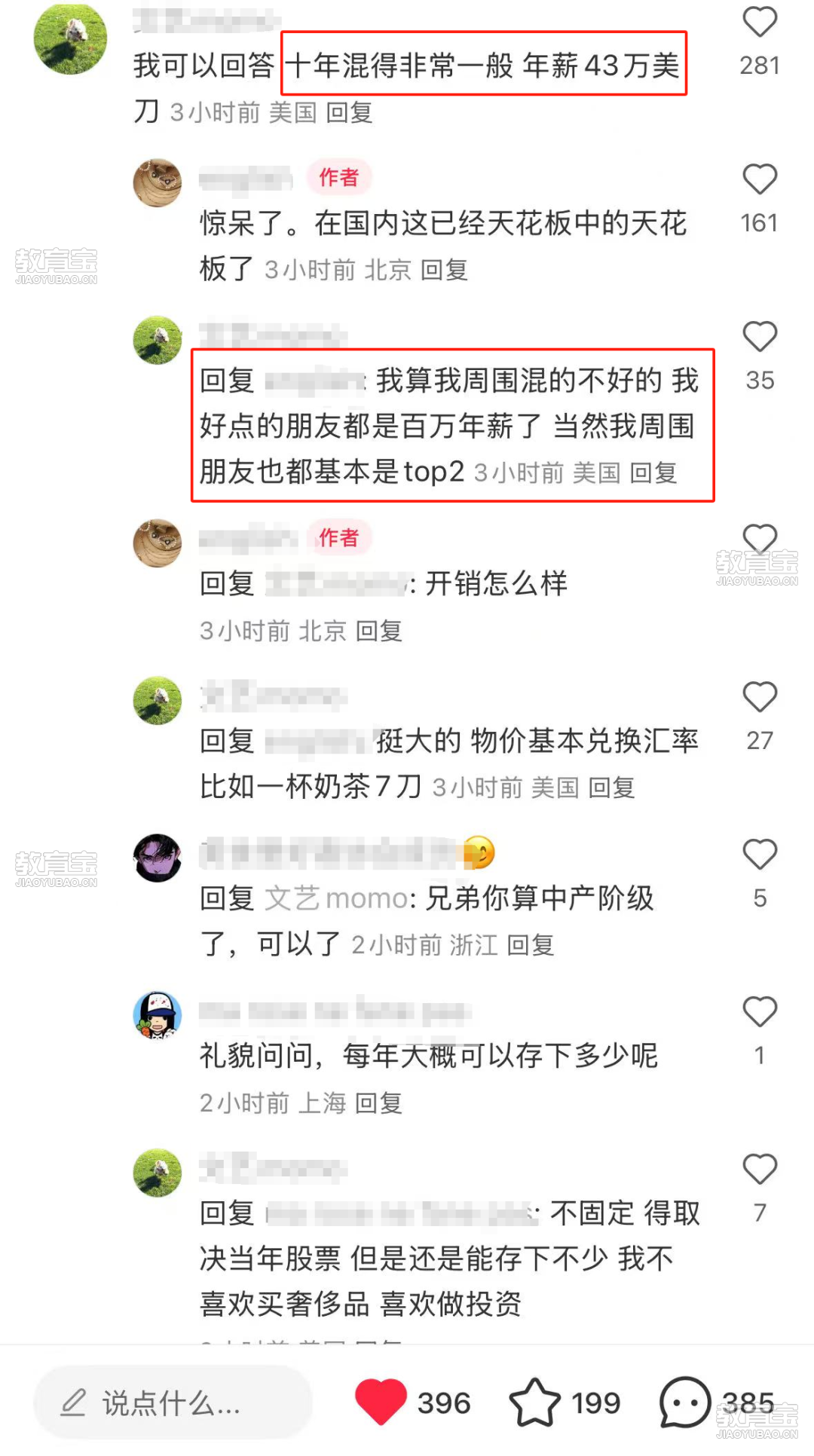
Task: Like the reply showing 7 likes
Action: point(760,1170)
